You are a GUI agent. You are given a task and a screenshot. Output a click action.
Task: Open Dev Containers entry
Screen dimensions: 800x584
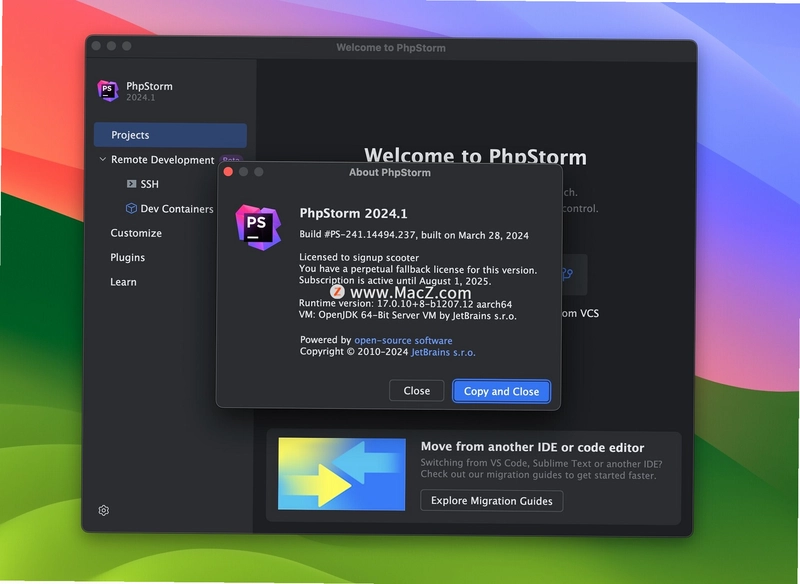click(177, 209)
